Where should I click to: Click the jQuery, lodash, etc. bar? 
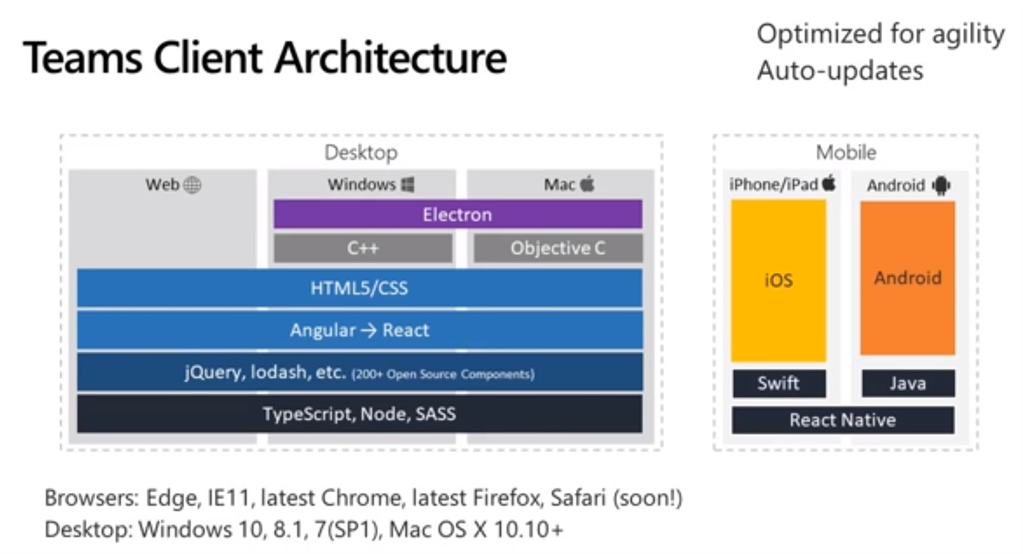tap(359, 373)
